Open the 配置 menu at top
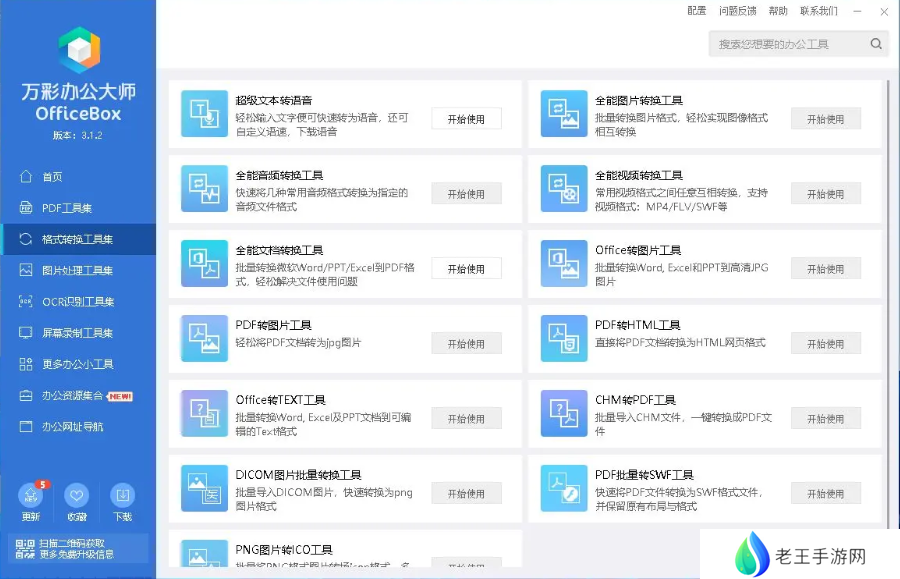900x579 pixels. (x=697, y=11)
